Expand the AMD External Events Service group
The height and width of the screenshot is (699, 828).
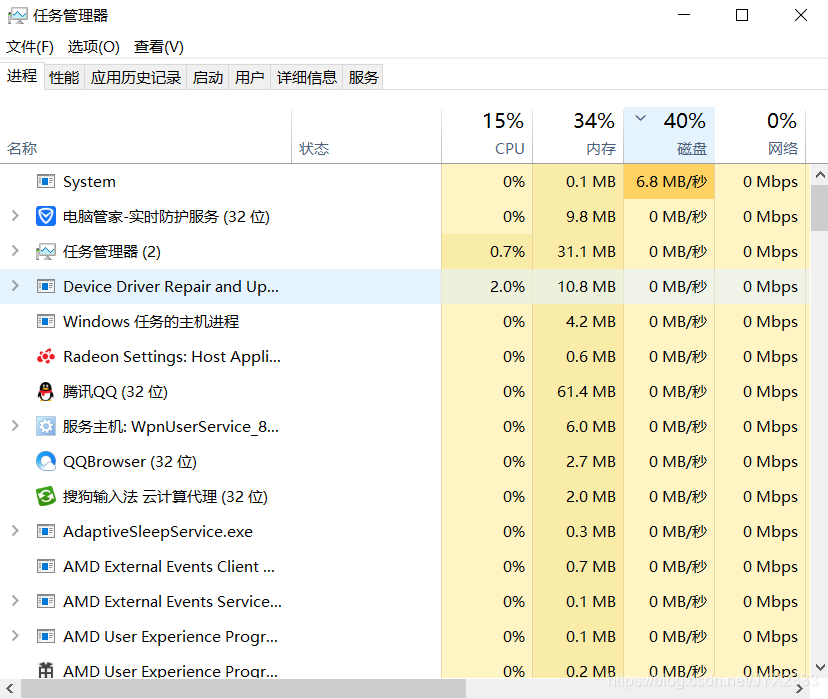click(x=15, y=600)
